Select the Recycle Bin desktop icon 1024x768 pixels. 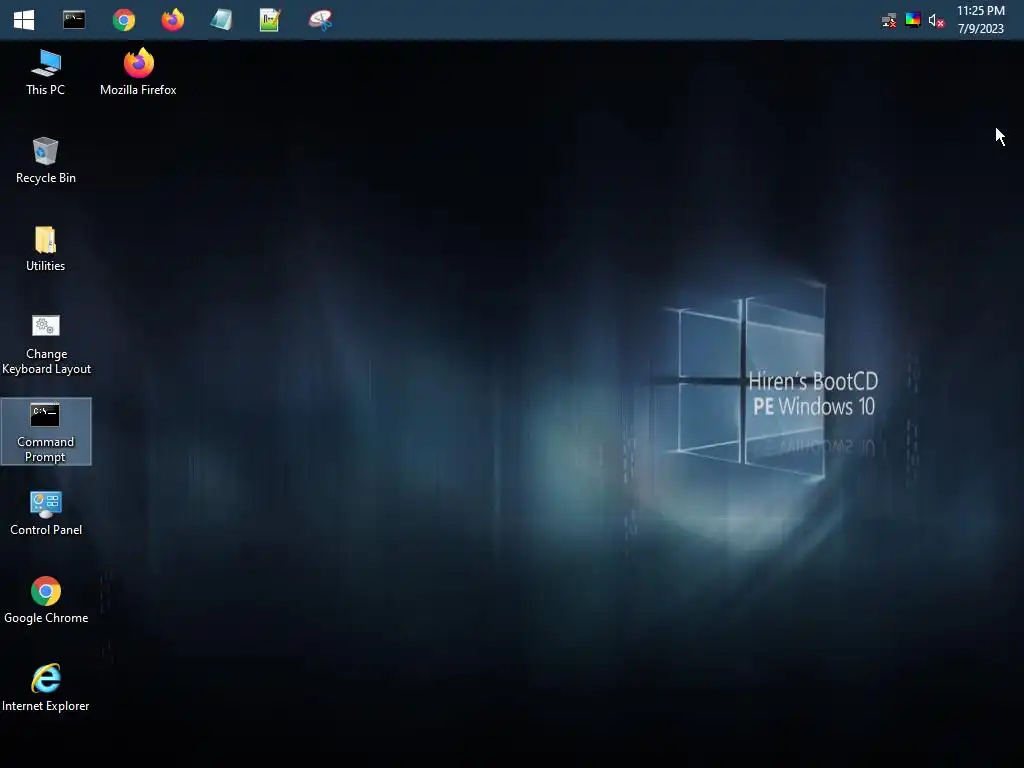click(46, 161)
